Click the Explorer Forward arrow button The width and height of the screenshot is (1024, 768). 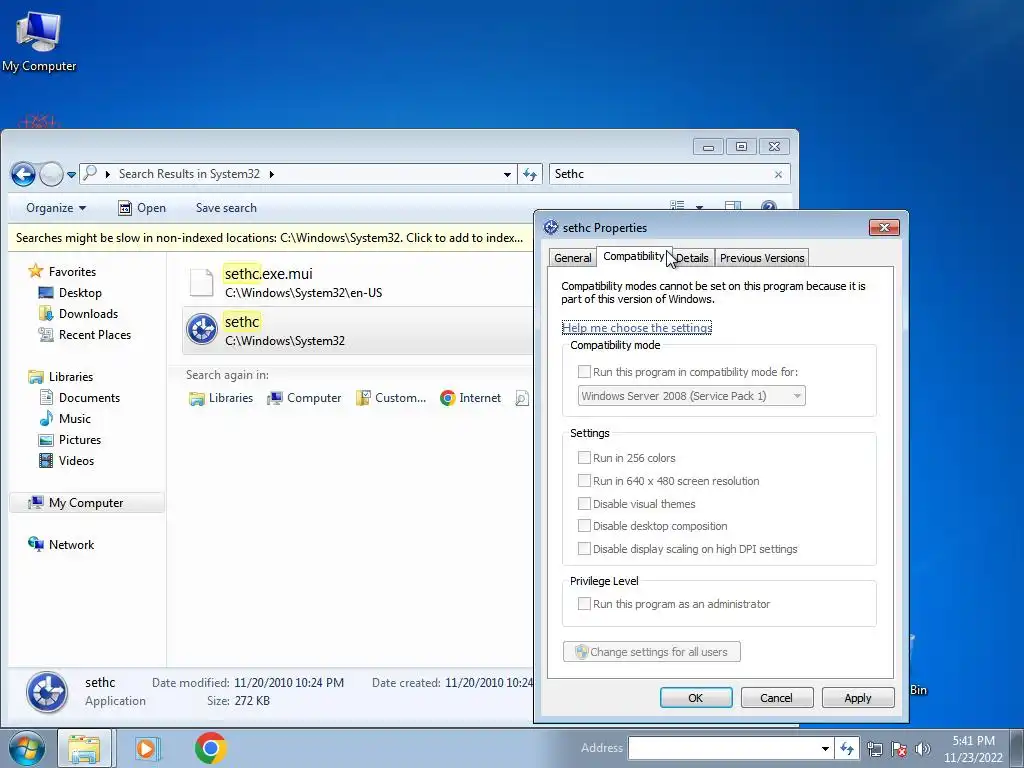[x=51, y=174]
